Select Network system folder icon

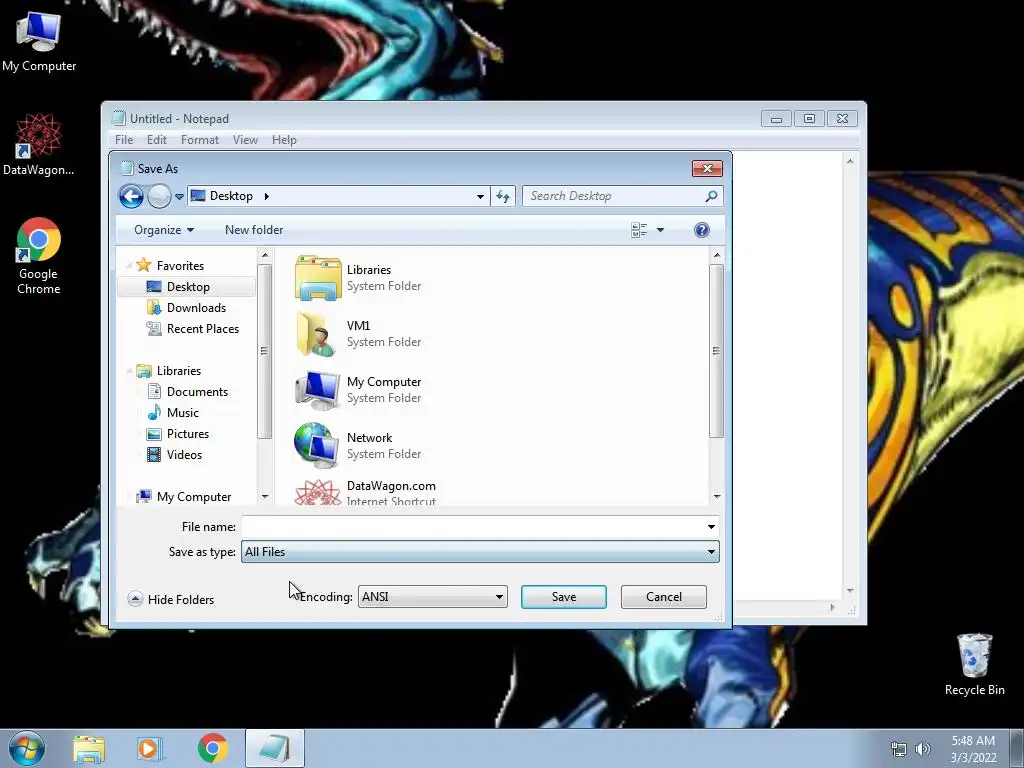(317, 445)
